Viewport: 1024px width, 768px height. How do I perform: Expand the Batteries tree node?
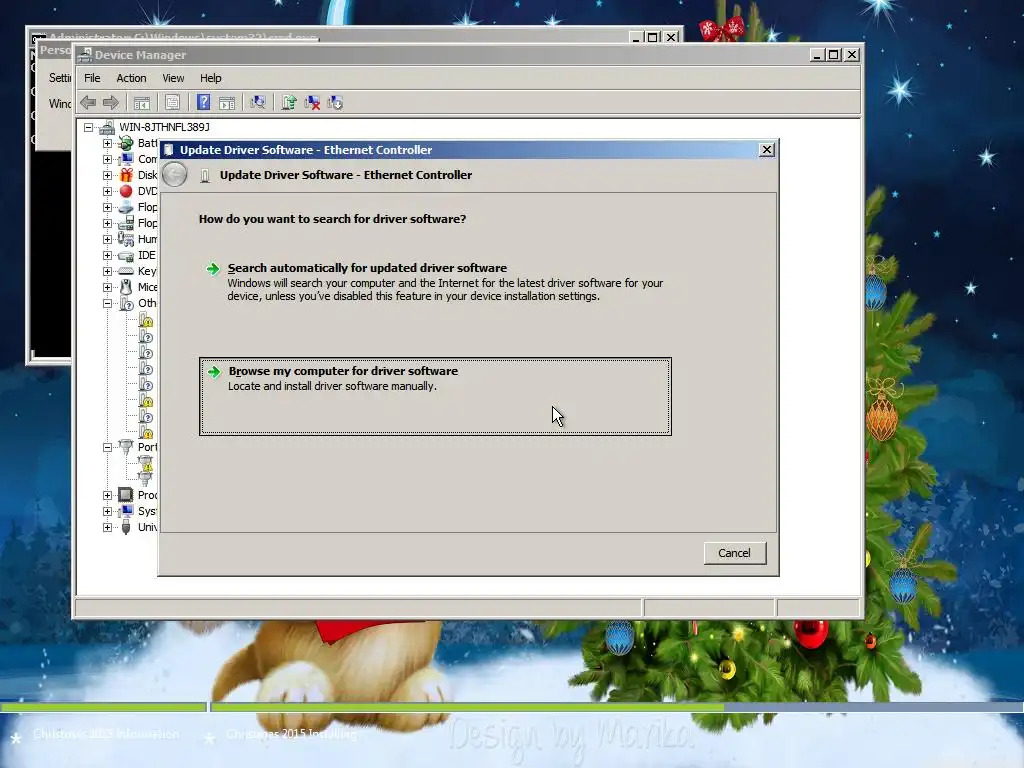pos(107,143)
